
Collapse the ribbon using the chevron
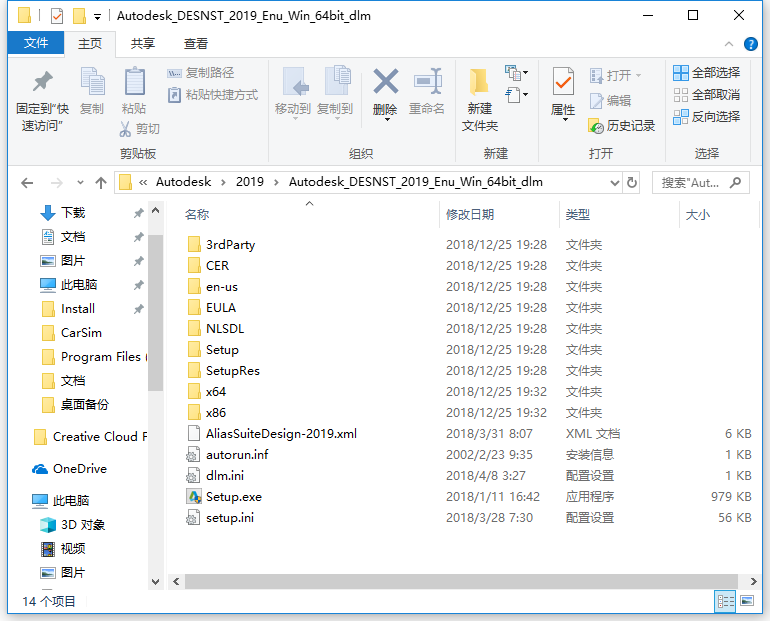tap(729, 44)
